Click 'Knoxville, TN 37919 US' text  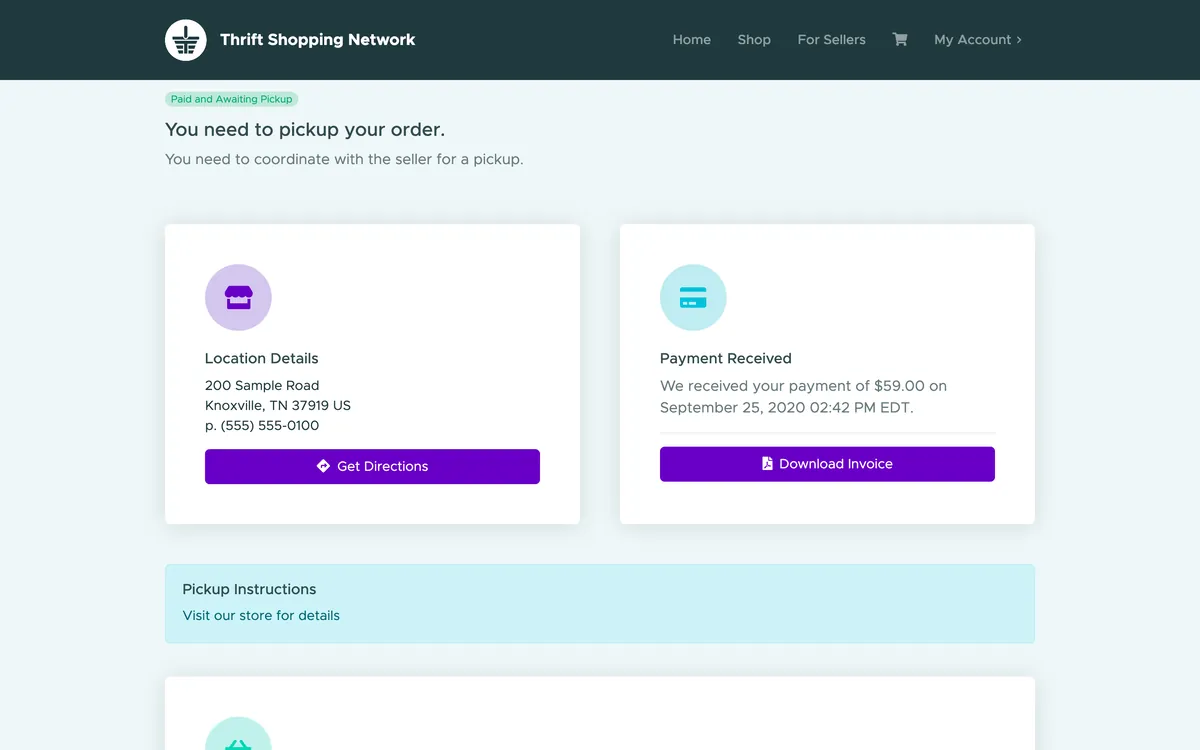(278, 405)
